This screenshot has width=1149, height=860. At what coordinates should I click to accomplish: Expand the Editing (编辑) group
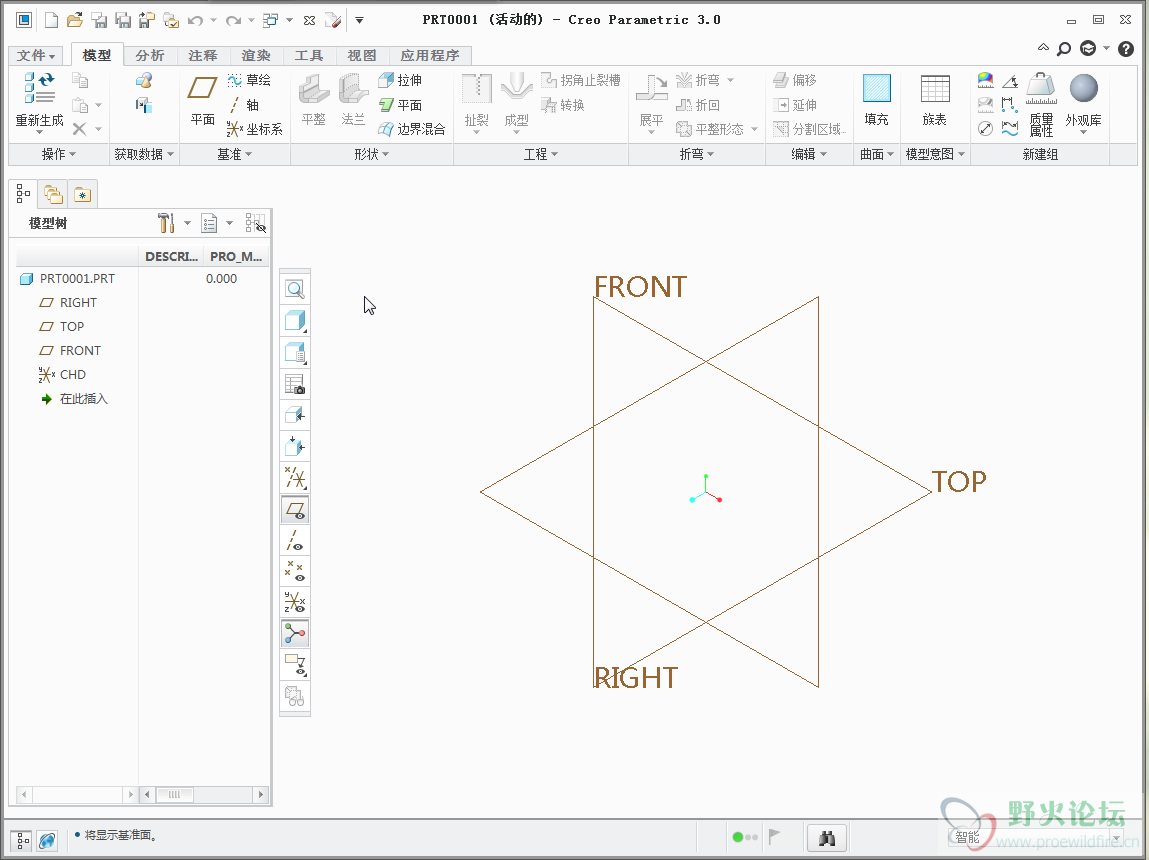click(809, 154)
